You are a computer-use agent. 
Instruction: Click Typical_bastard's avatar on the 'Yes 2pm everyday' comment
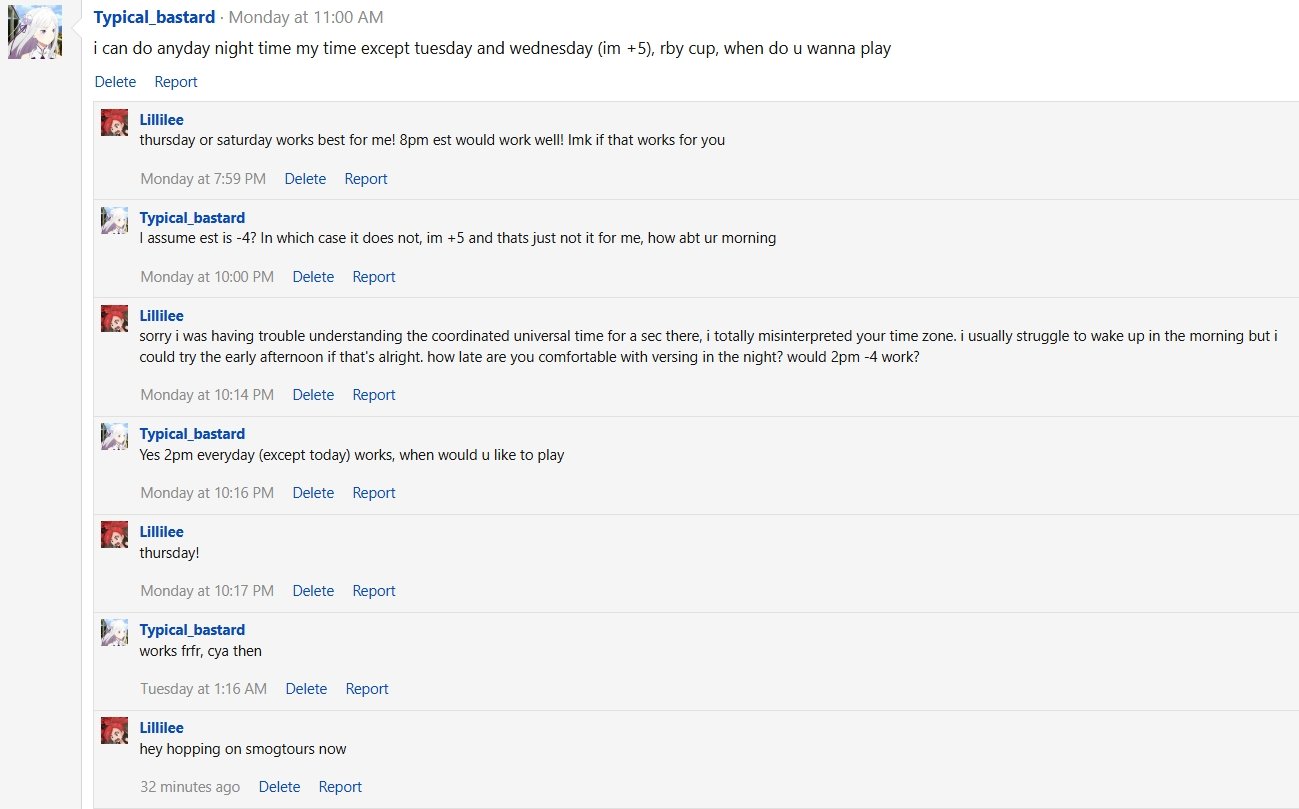[x=115, y=436]
